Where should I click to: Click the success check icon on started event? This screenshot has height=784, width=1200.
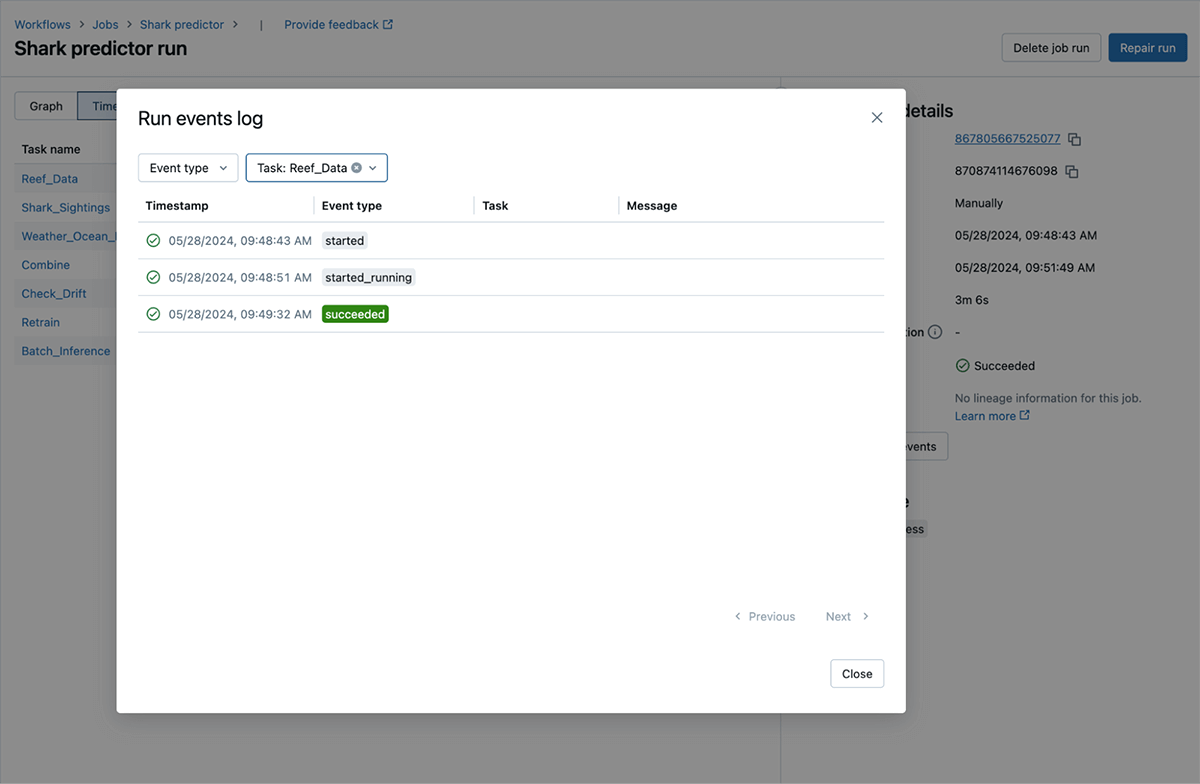click(x=153, y=241)
